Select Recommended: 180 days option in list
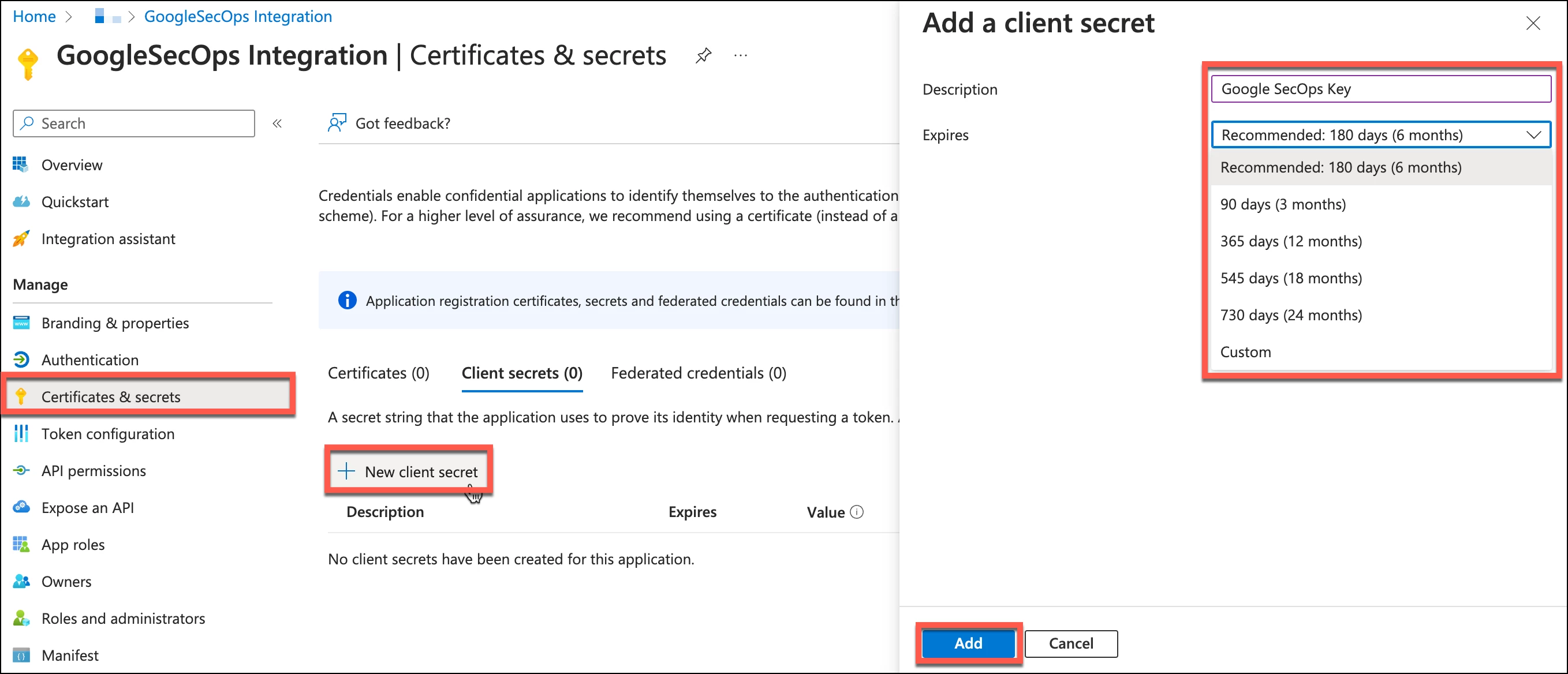Screen dimensions: 1568x674 [x=1380, y=167]
